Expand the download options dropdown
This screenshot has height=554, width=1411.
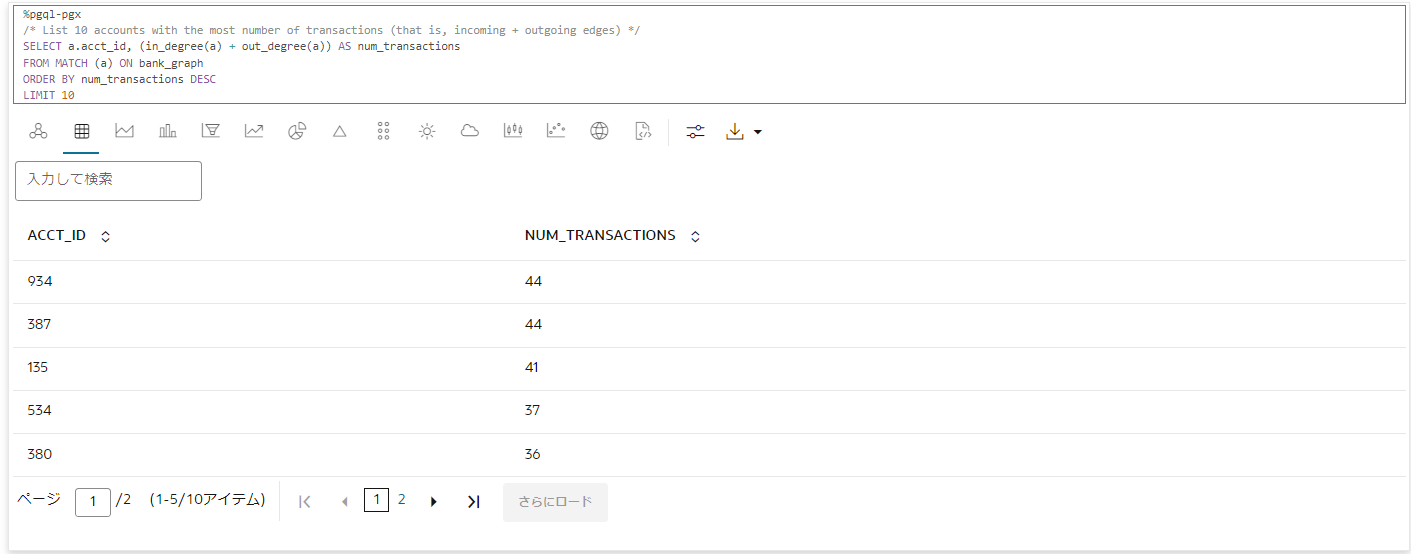tap(756, 132)
